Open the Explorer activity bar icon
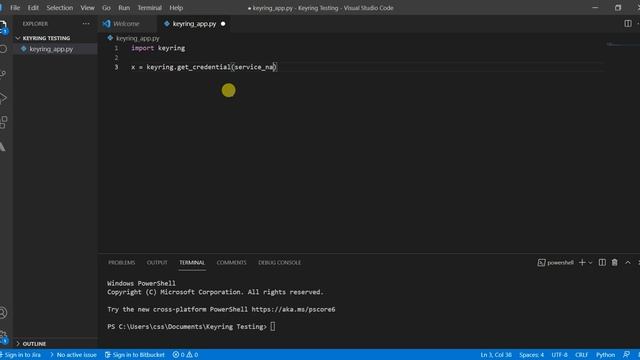Image resolution: width=640 pixels, height=360 pixels. click(x=3, y=27)
